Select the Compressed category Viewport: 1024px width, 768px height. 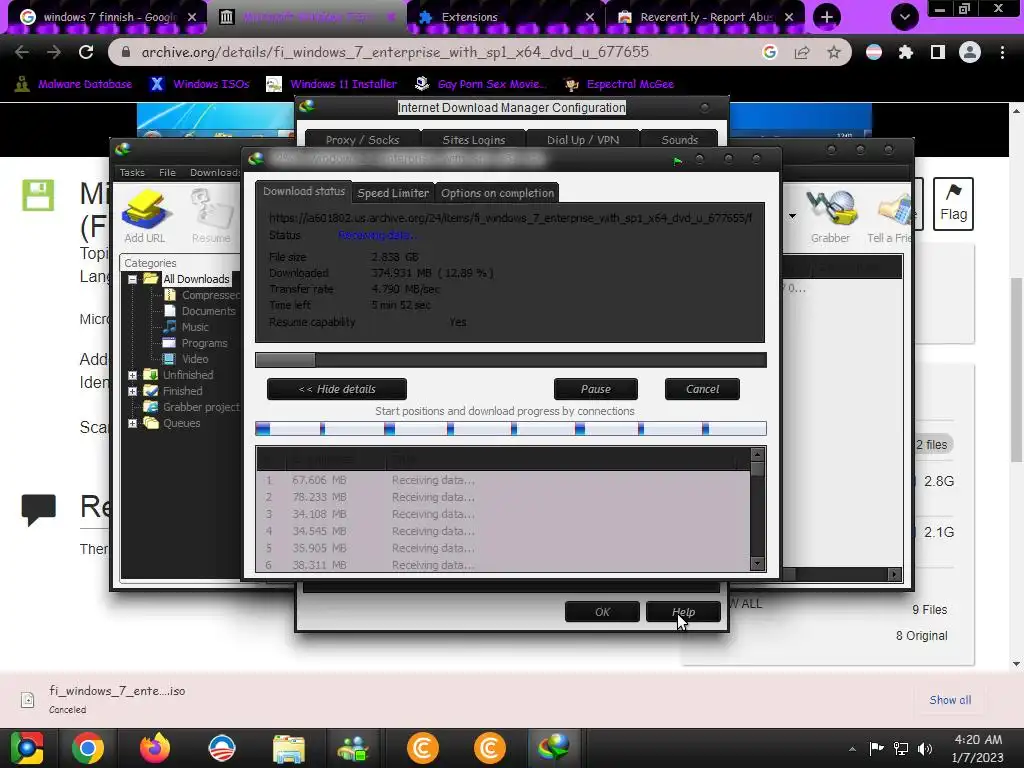pos(202,295)
